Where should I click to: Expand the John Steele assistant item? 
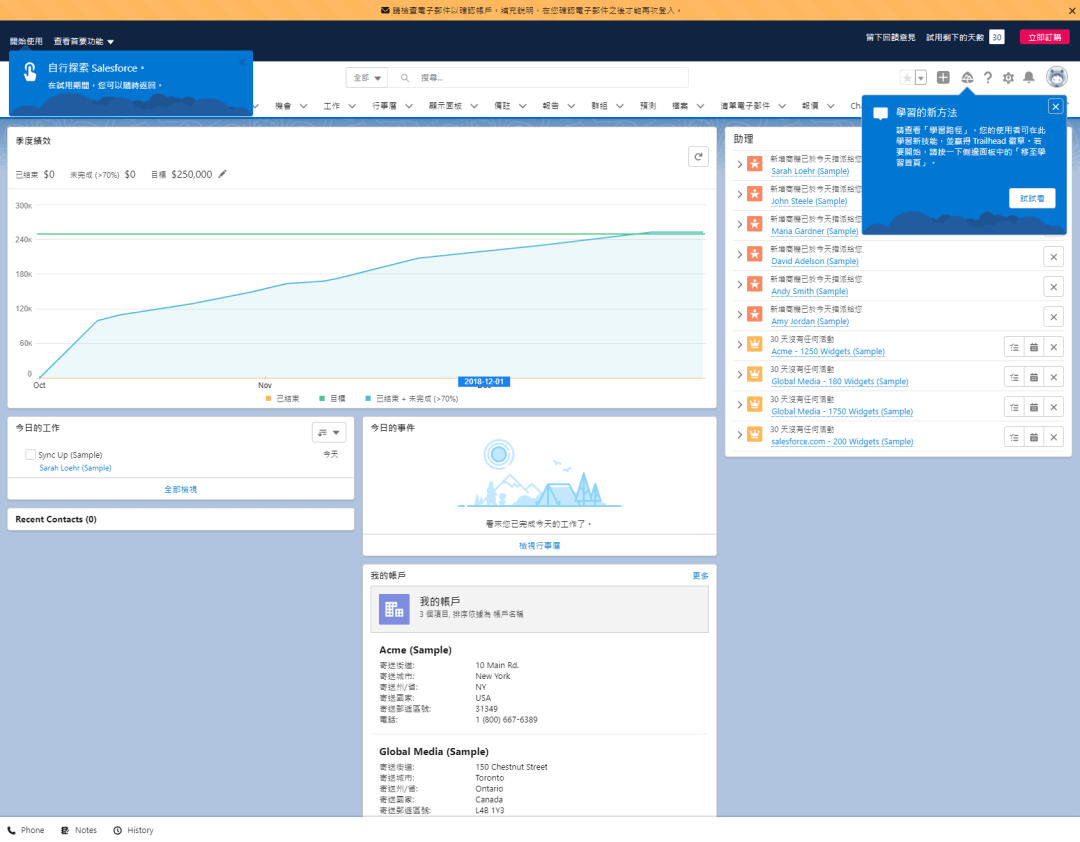coord(740,194)
